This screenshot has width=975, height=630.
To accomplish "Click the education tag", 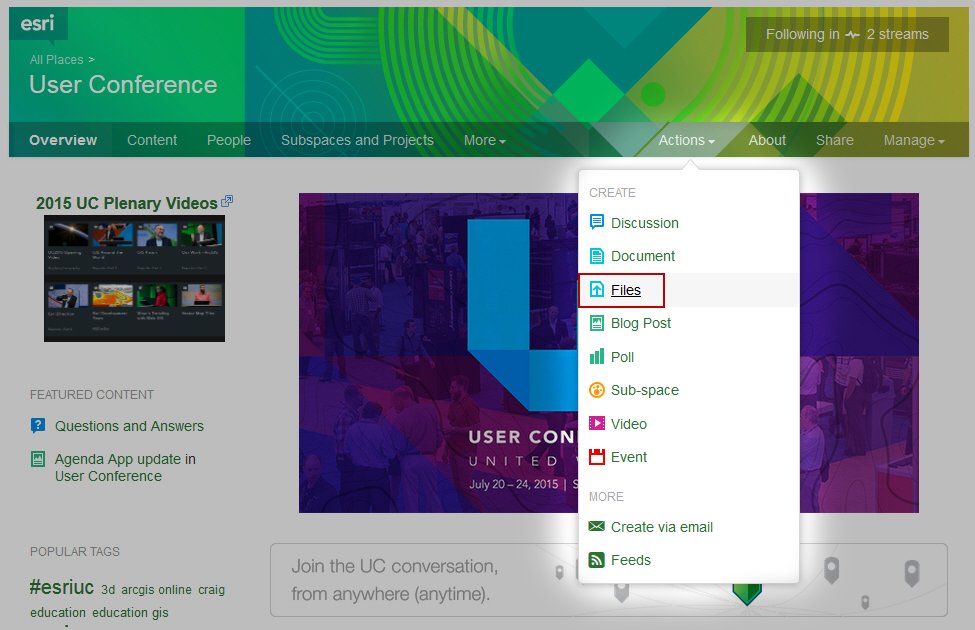I will pyautogui.click(x=58, y=613).
